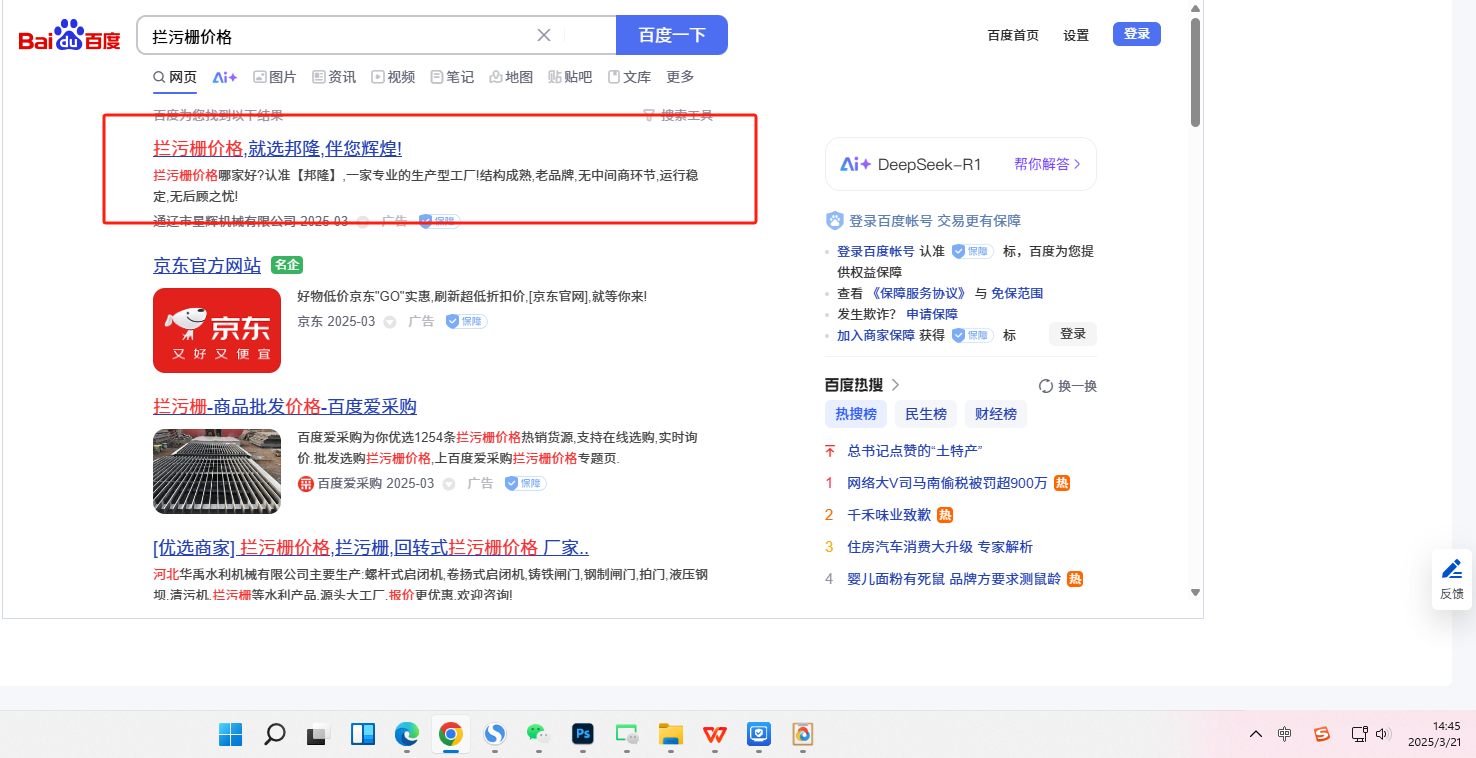Image resolution: width=1476 pixels, height=758 pixels.
Task: Open the 搜索工具 filter options
Action: [x=678, y=115]
